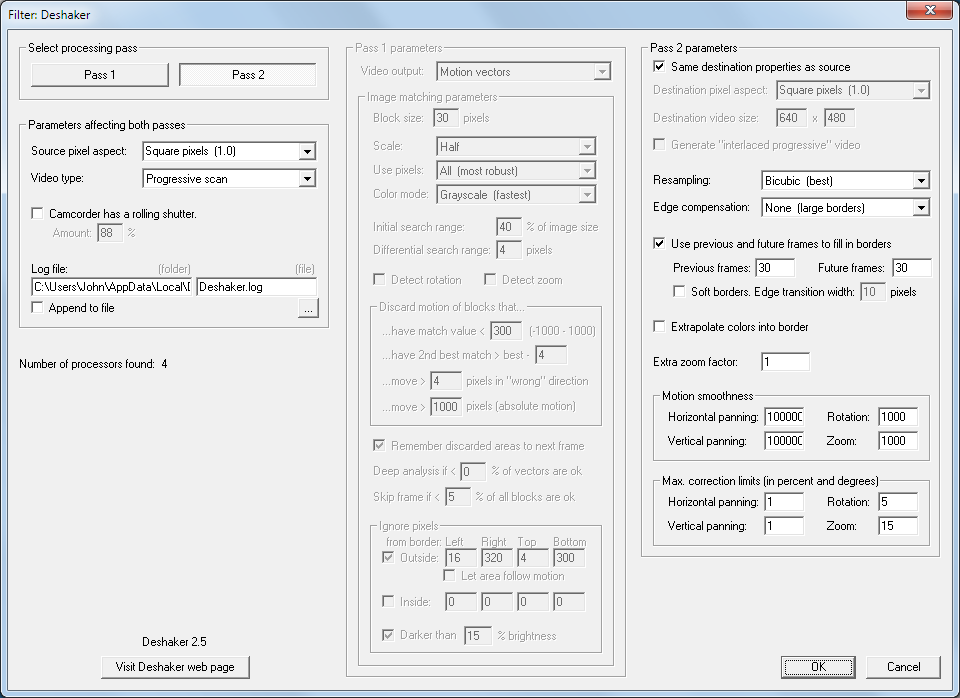The width and height of the screenshot is (960, 698).
Task: Click the Differential search range field
Action: [509, 250]
